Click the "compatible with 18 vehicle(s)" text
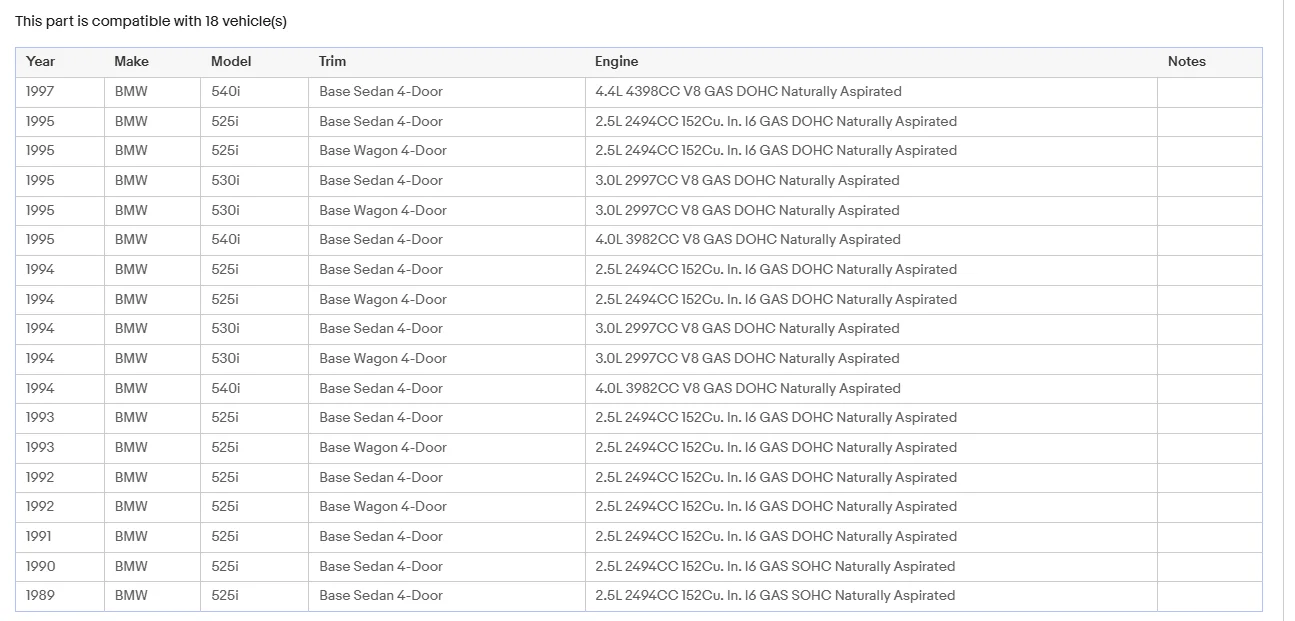This screenshot has height=621, width=1295. (190, 21)
